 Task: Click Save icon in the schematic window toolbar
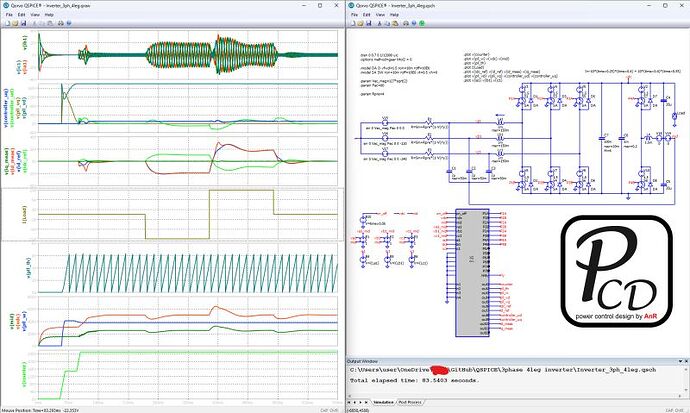tap(371, 25)
